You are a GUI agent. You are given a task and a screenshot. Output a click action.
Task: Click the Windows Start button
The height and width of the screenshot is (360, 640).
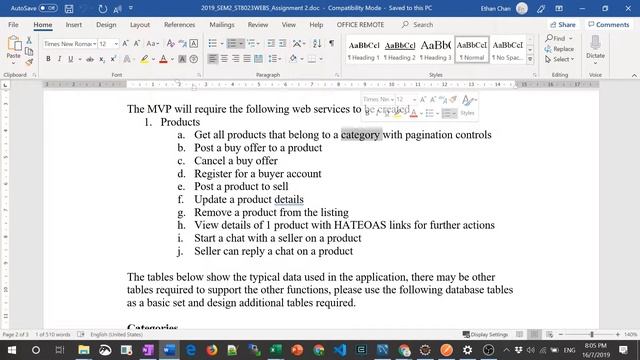(x=11, y=350)
